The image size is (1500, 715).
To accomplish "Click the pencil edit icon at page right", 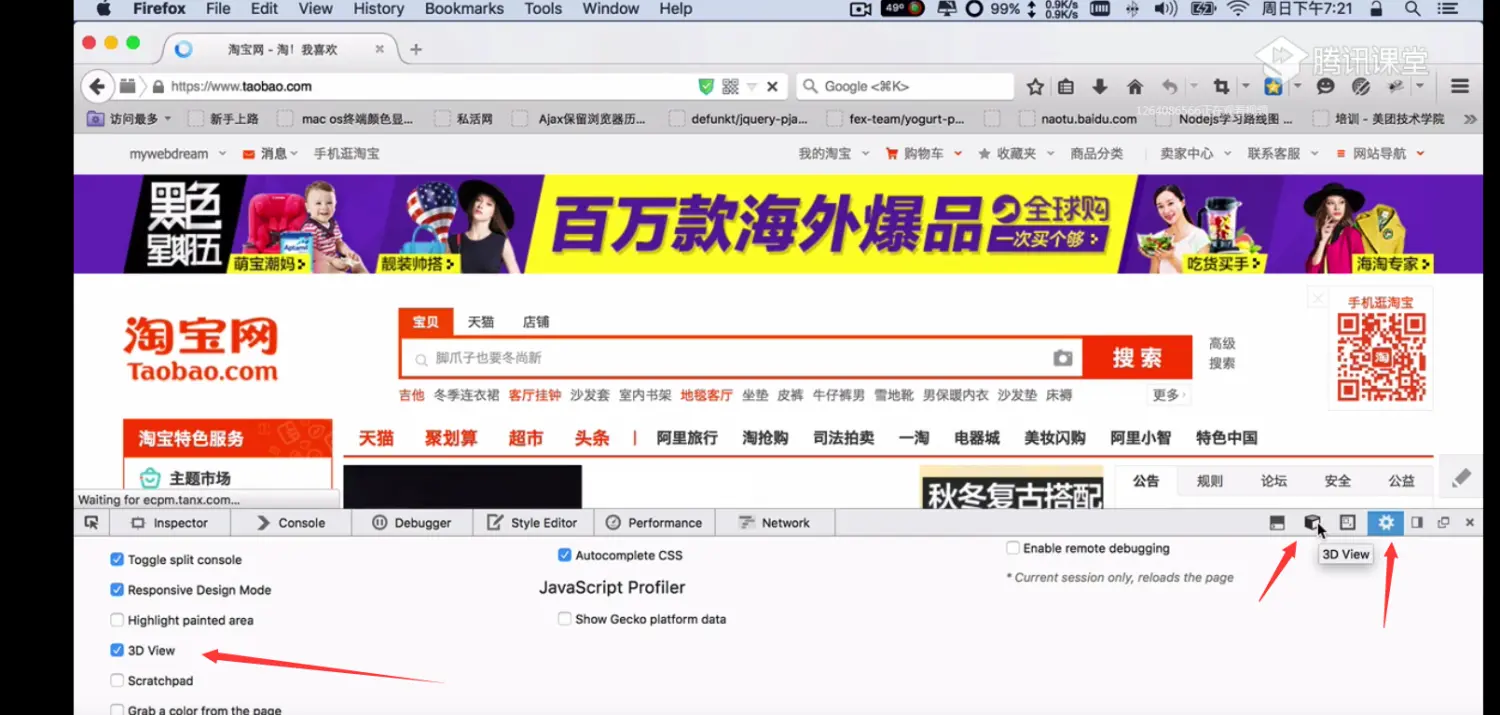I will [x=1461, y=478].
